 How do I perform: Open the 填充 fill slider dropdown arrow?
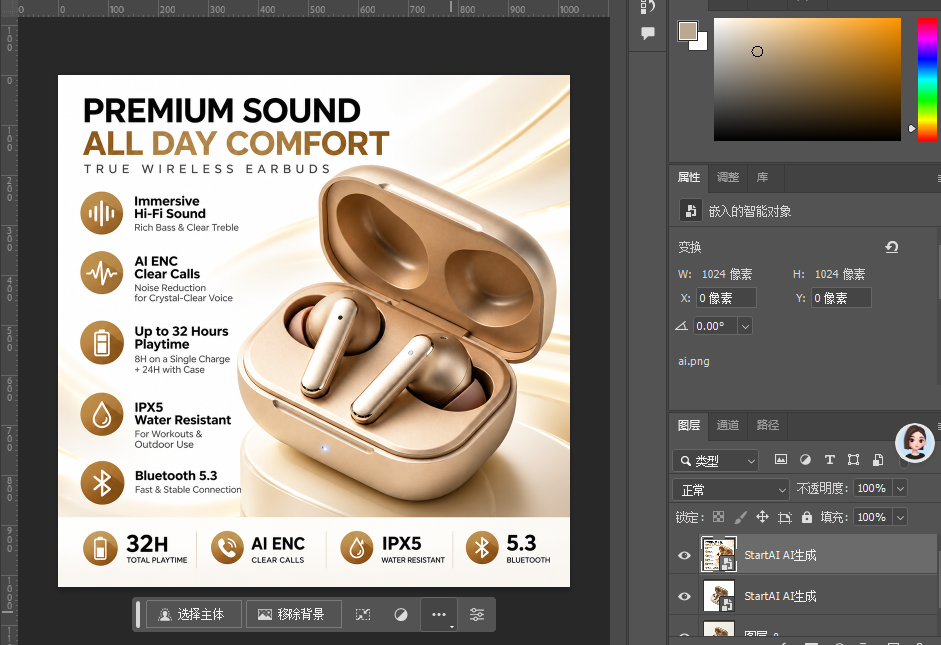(x=900, y=517)
